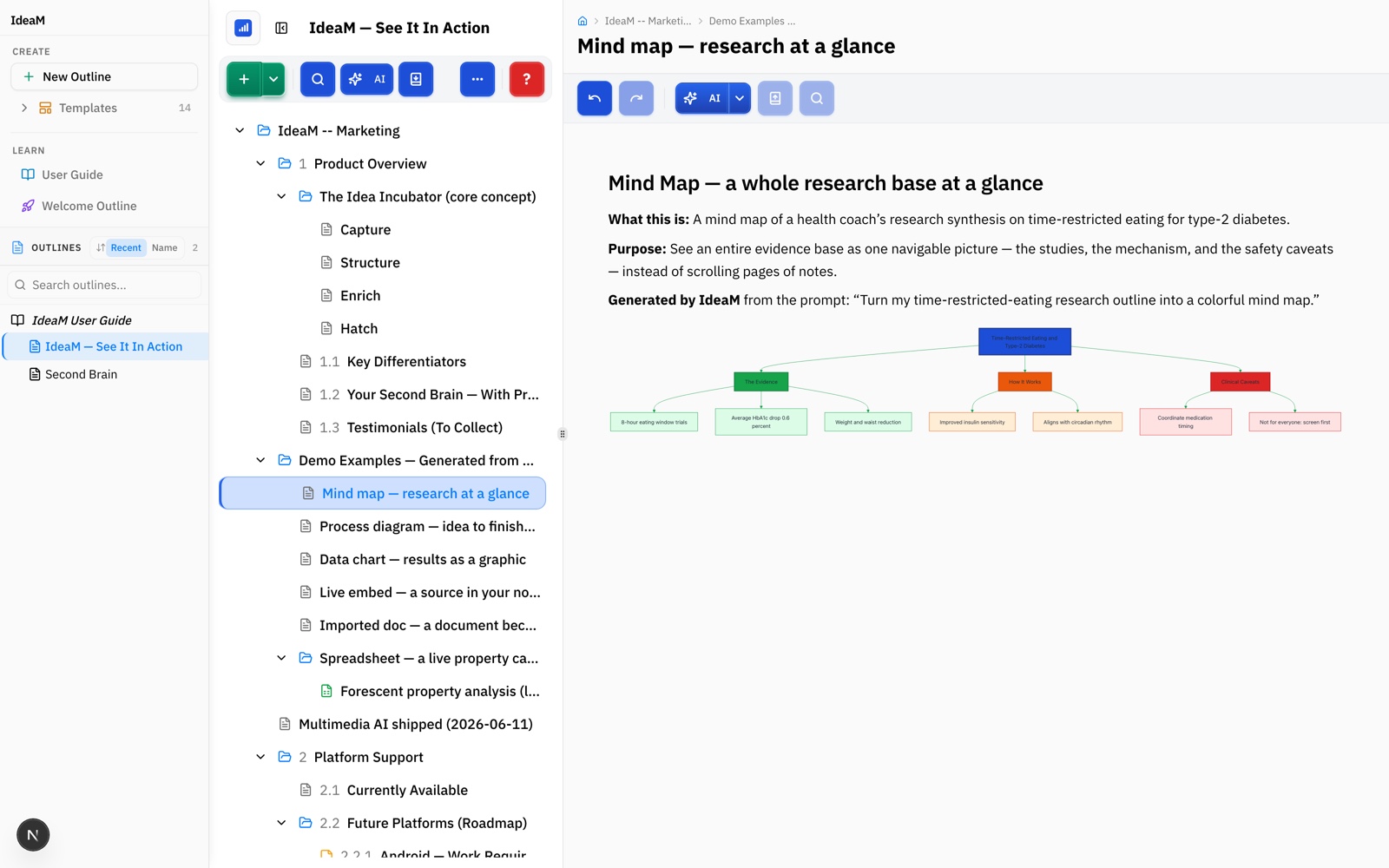The height and width of the screenshot is (868, 1389).
Task: Click the outline search magnifier button
Action: (318, 79)
